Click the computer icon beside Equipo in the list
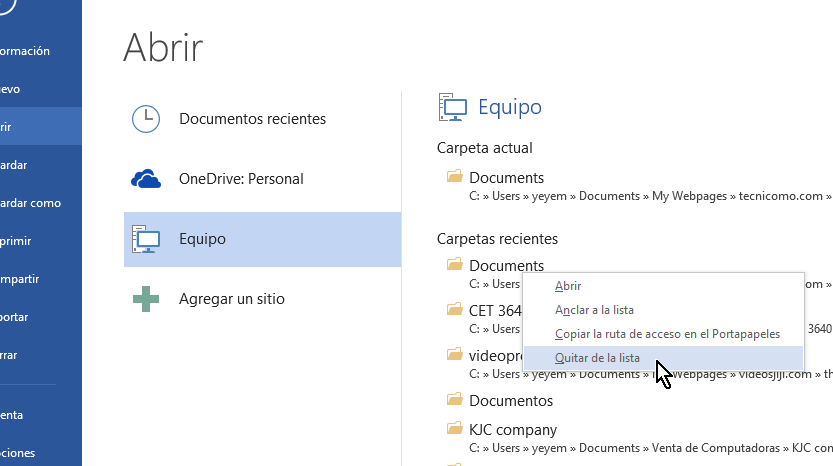The height and width of the screenshot is (466, 833). click(146, 239)
